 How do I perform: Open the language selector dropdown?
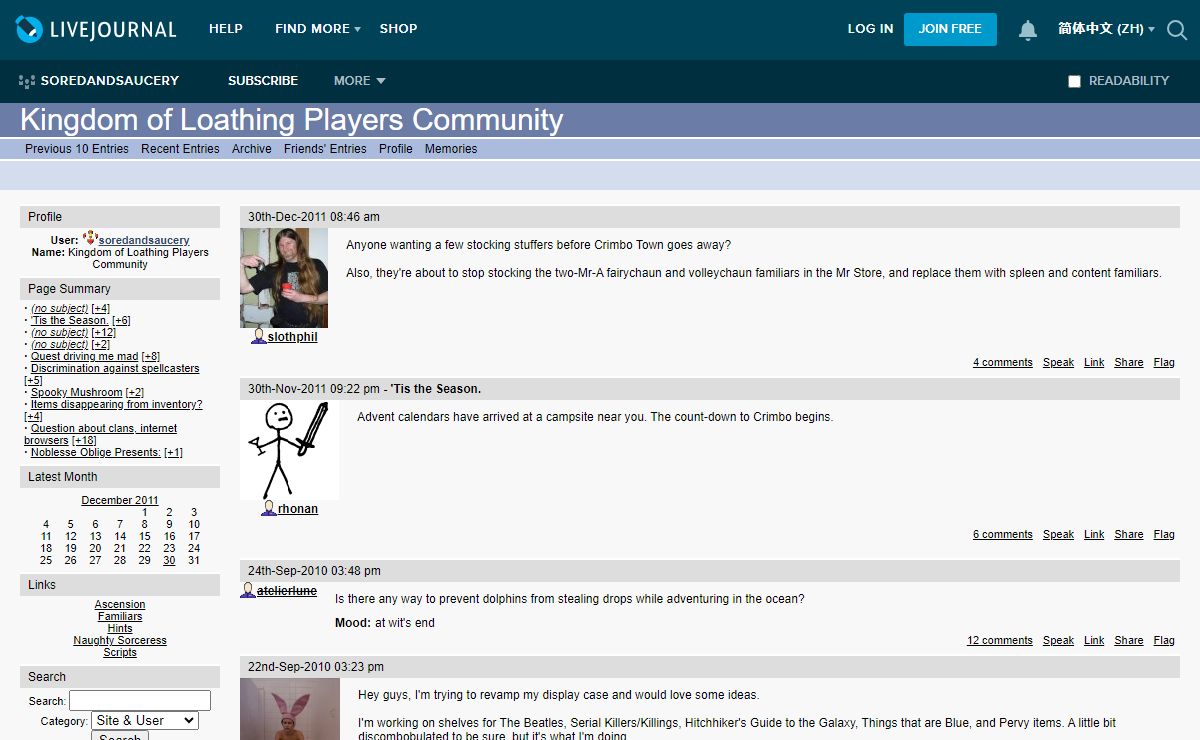tap(1106, 29)
